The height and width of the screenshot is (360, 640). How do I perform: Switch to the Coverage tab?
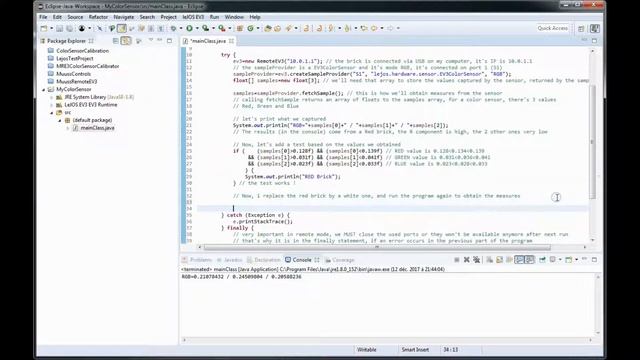[340, 260]
